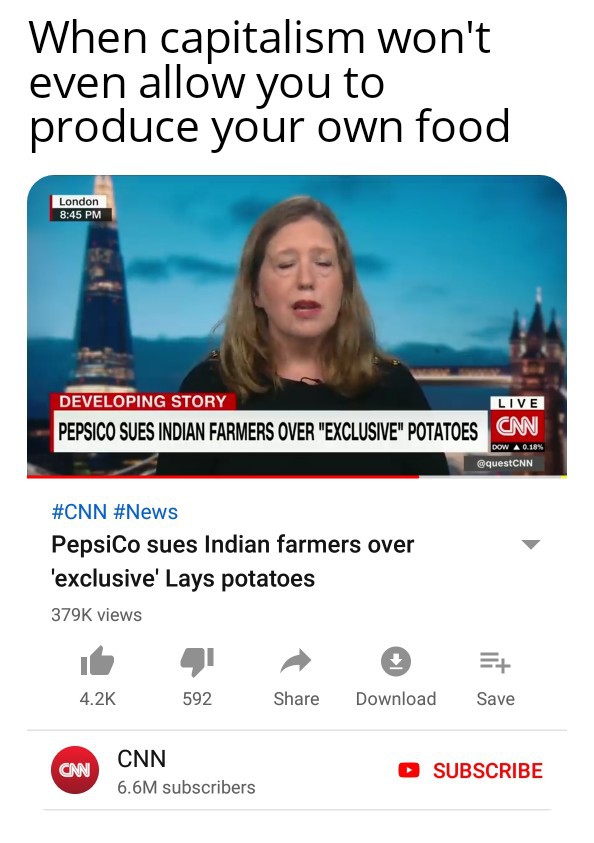Click the video title PepsiCo sues Indian farmers

pyautogui.click(x=233, y=561)
